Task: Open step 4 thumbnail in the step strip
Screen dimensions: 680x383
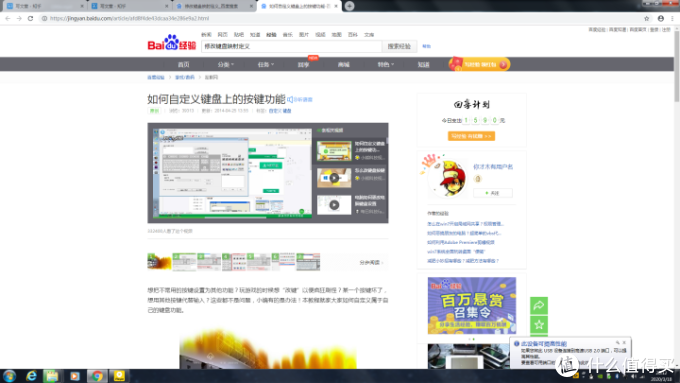Action: (234, 262)
